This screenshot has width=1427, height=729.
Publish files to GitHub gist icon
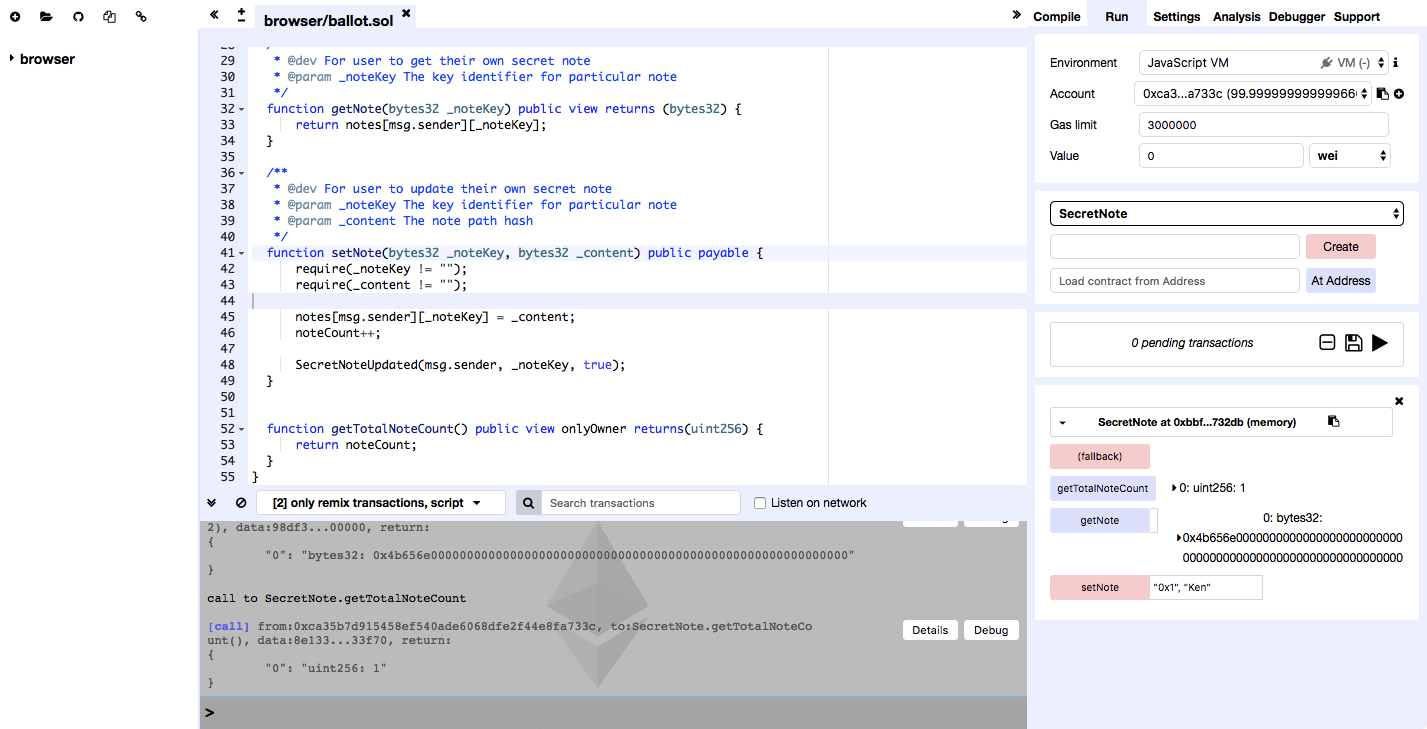(x=78, y=17)
